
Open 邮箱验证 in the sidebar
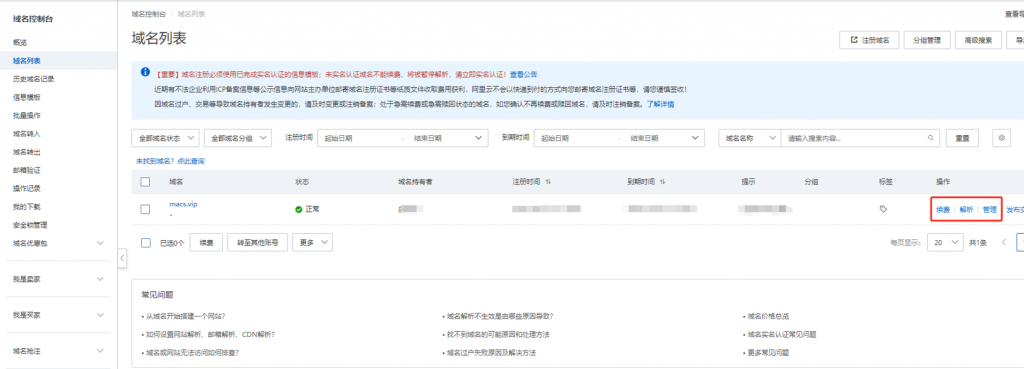tap(27, 170)
